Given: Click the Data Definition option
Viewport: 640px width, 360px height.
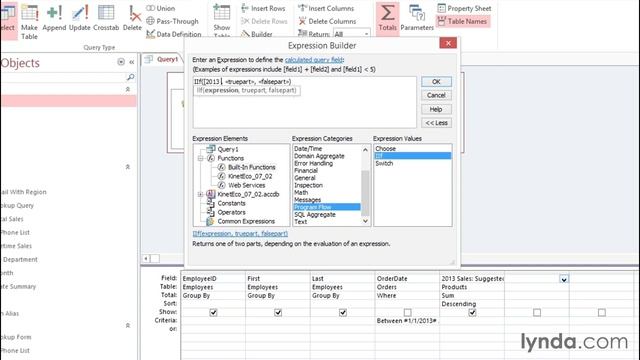Looking at the screenshot, I should (173, 34).
